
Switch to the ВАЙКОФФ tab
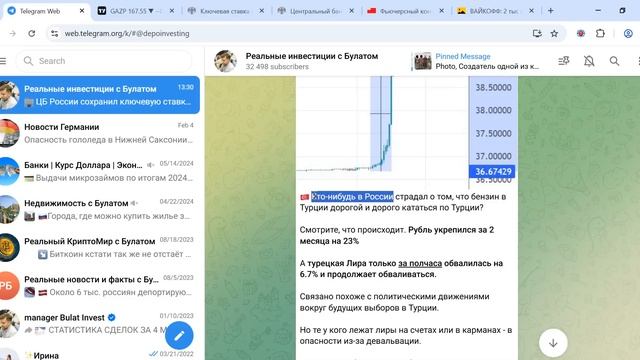click(494, 11)
